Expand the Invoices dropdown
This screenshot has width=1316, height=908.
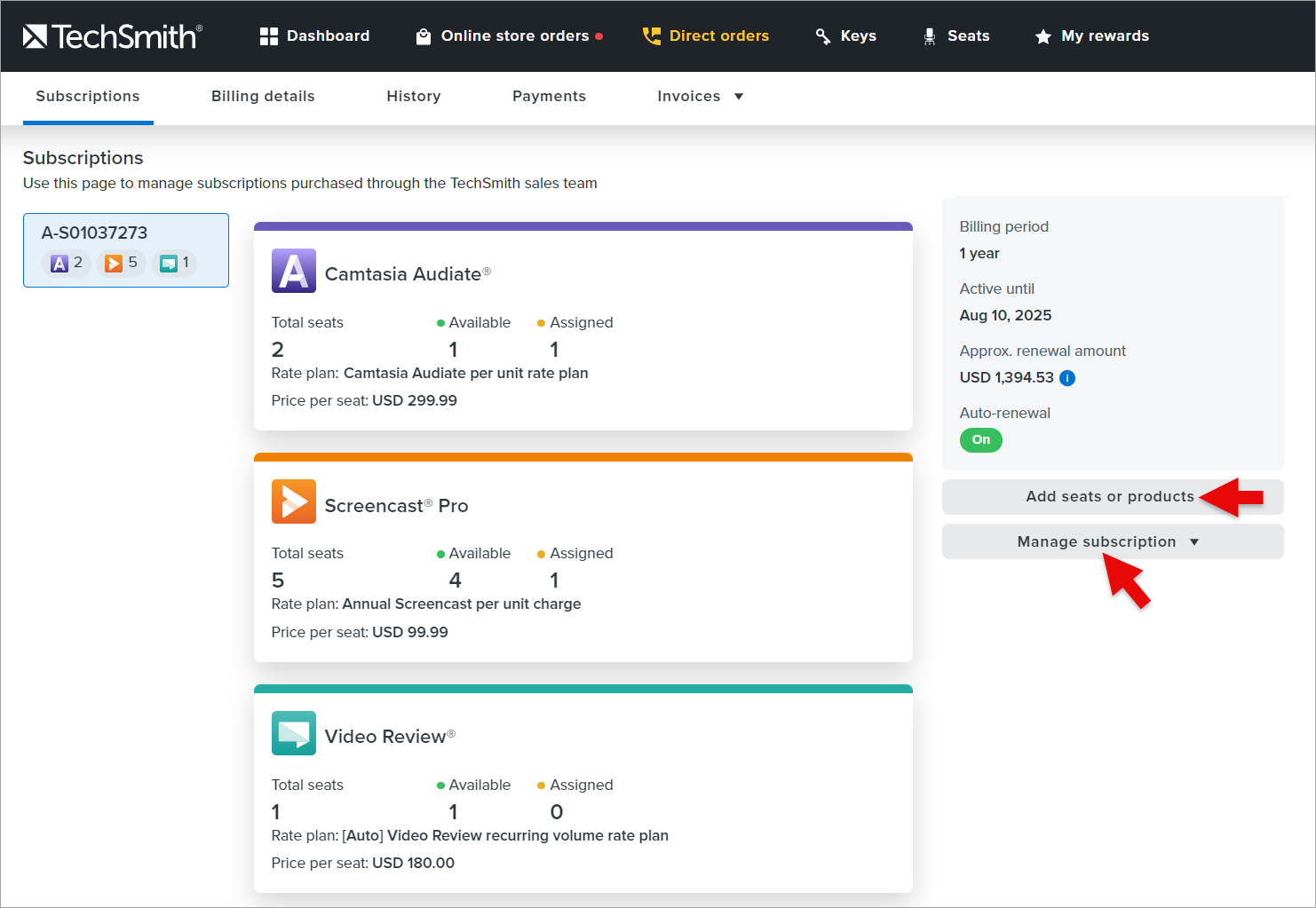700,97
